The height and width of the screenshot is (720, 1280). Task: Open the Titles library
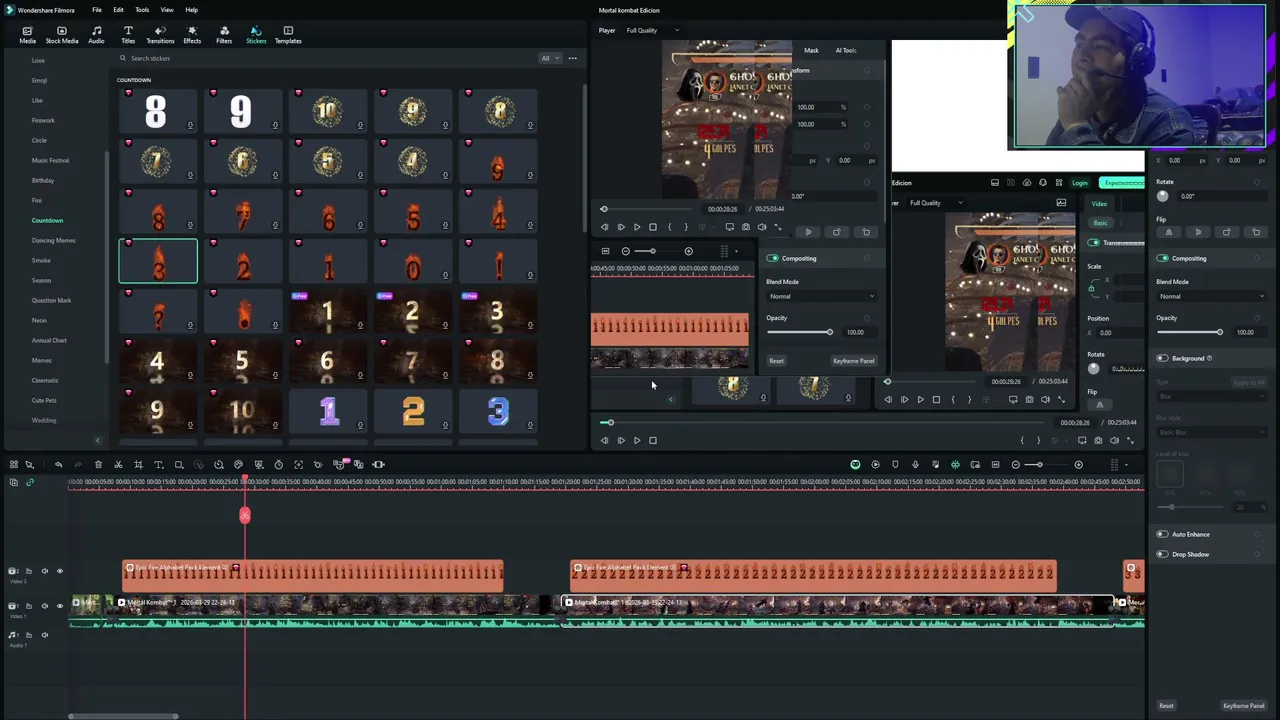pos(128,35)
